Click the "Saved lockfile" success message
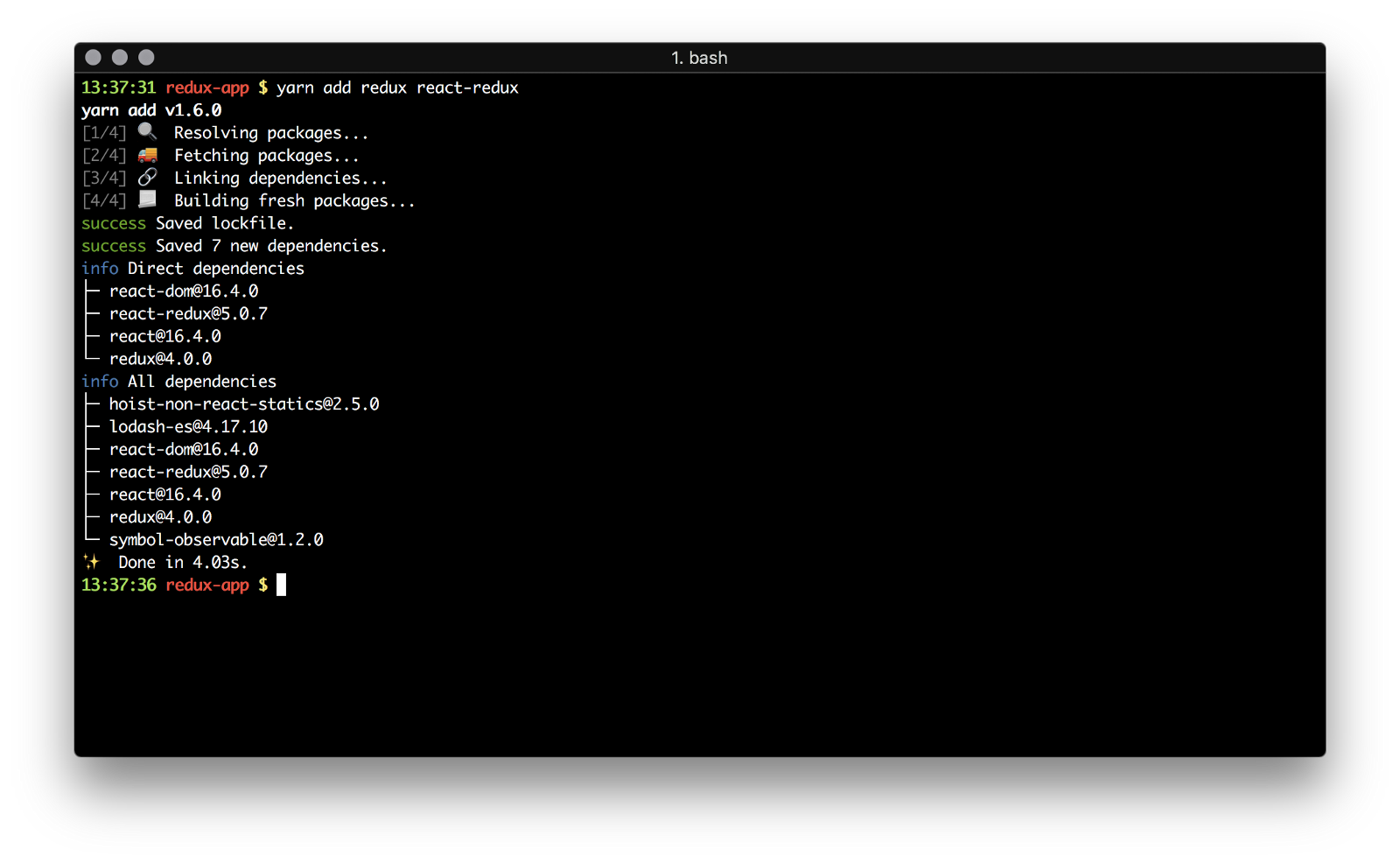 pyautogui.click(x=224, y=223)
